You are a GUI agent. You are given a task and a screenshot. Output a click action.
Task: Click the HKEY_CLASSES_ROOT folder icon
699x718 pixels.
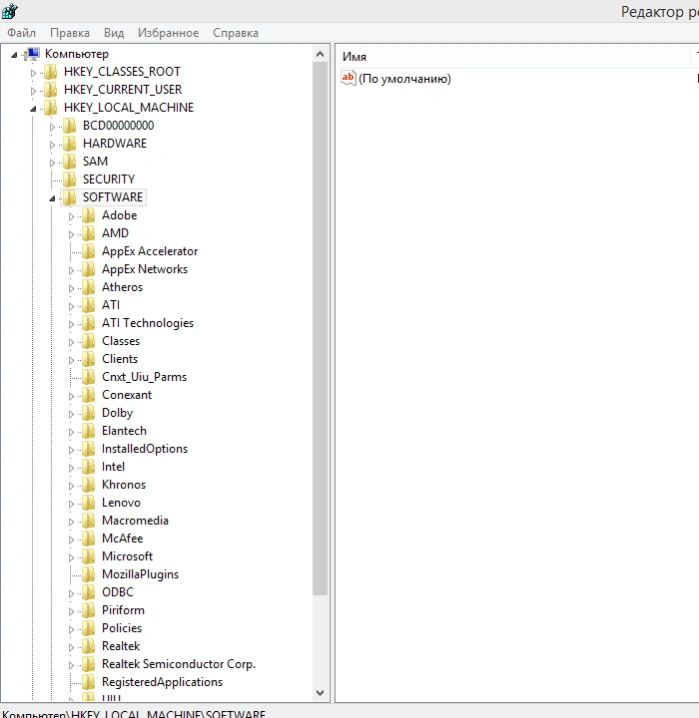[50, 72]
